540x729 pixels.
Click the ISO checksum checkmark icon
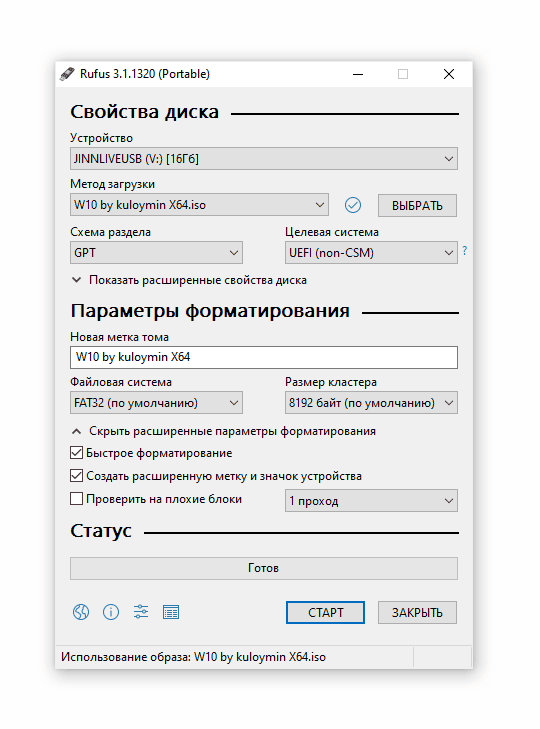click(x=353, y=205)
